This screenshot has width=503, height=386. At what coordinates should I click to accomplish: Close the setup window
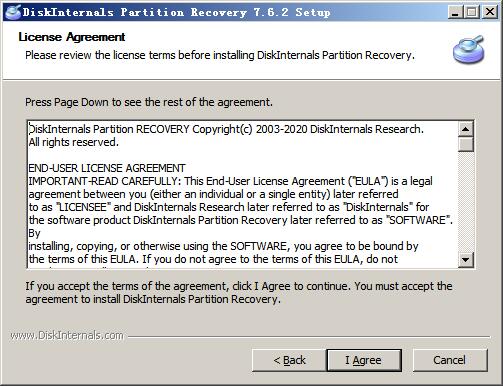coord(490,13)
